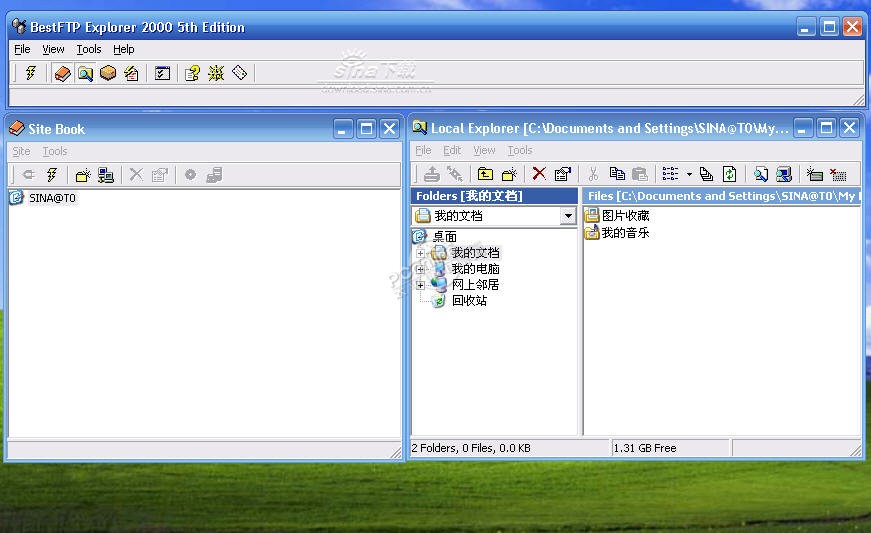Click the green refresh icon in Local Explorer

pos(729,174)
